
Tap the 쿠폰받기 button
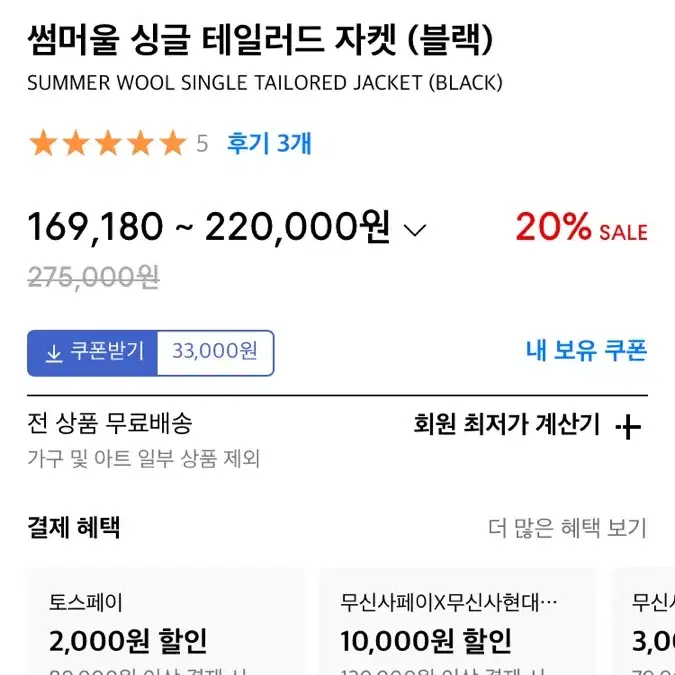tap(93, 353)
